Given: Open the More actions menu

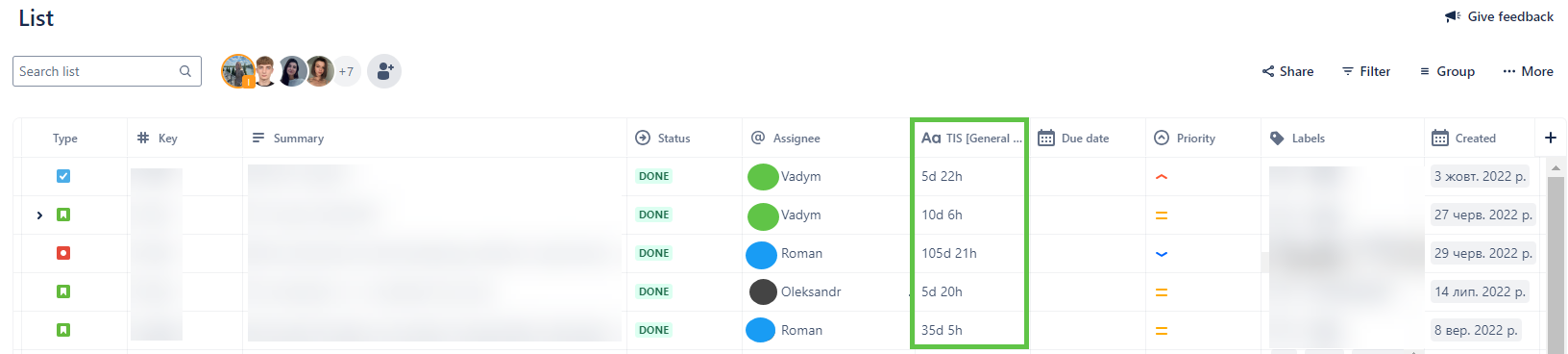Looking at the screenshot, I should point(1529,71).
